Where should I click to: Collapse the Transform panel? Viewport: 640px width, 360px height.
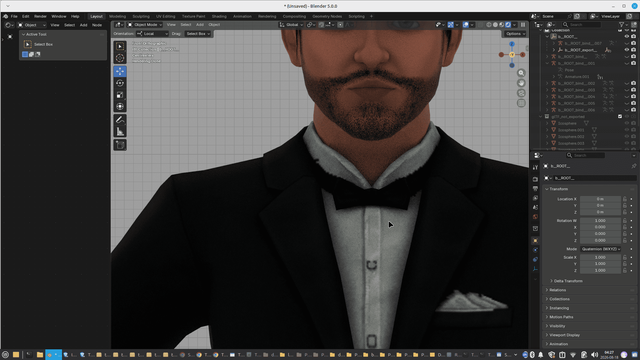coord(558,189)
